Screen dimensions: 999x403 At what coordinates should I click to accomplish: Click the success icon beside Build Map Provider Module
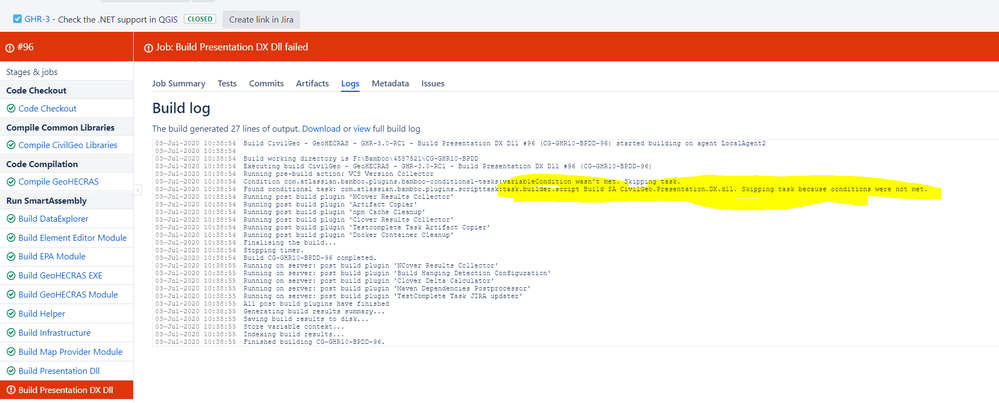(x=11, y=352)
